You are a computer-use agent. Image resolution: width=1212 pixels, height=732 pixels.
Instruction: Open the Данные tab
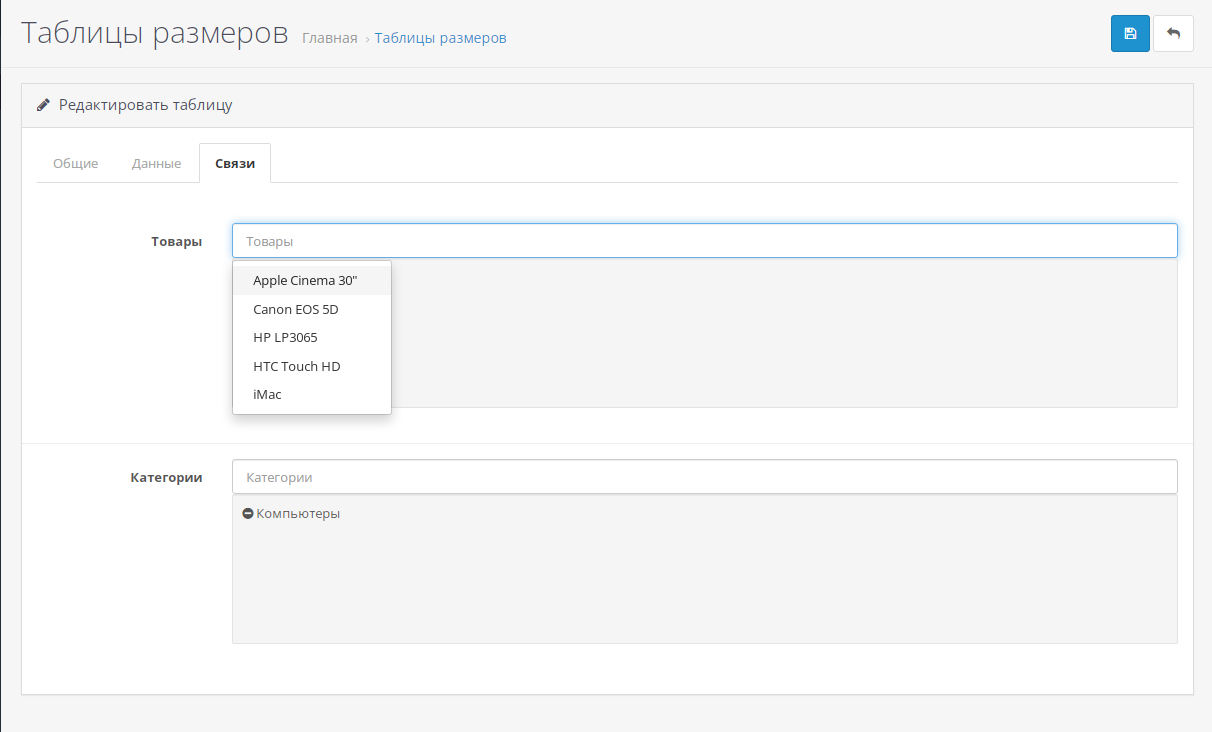pos(156,163)
